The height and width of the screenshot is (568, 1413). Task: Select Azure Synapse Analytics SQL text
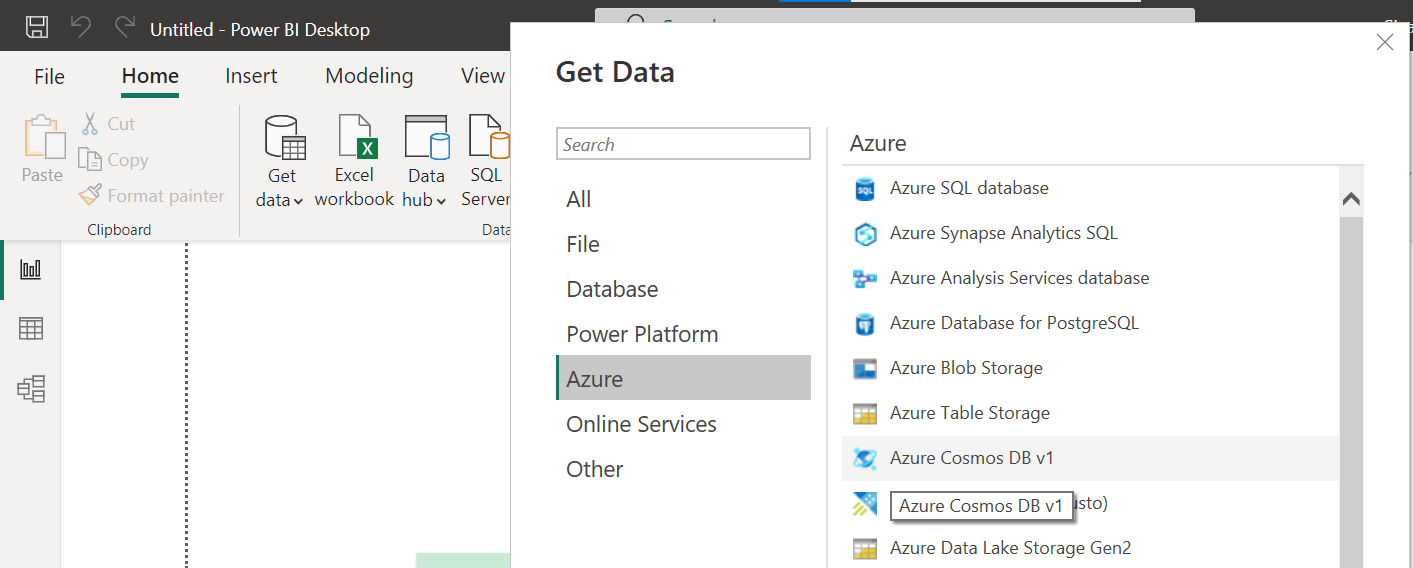coord(1004,233)
